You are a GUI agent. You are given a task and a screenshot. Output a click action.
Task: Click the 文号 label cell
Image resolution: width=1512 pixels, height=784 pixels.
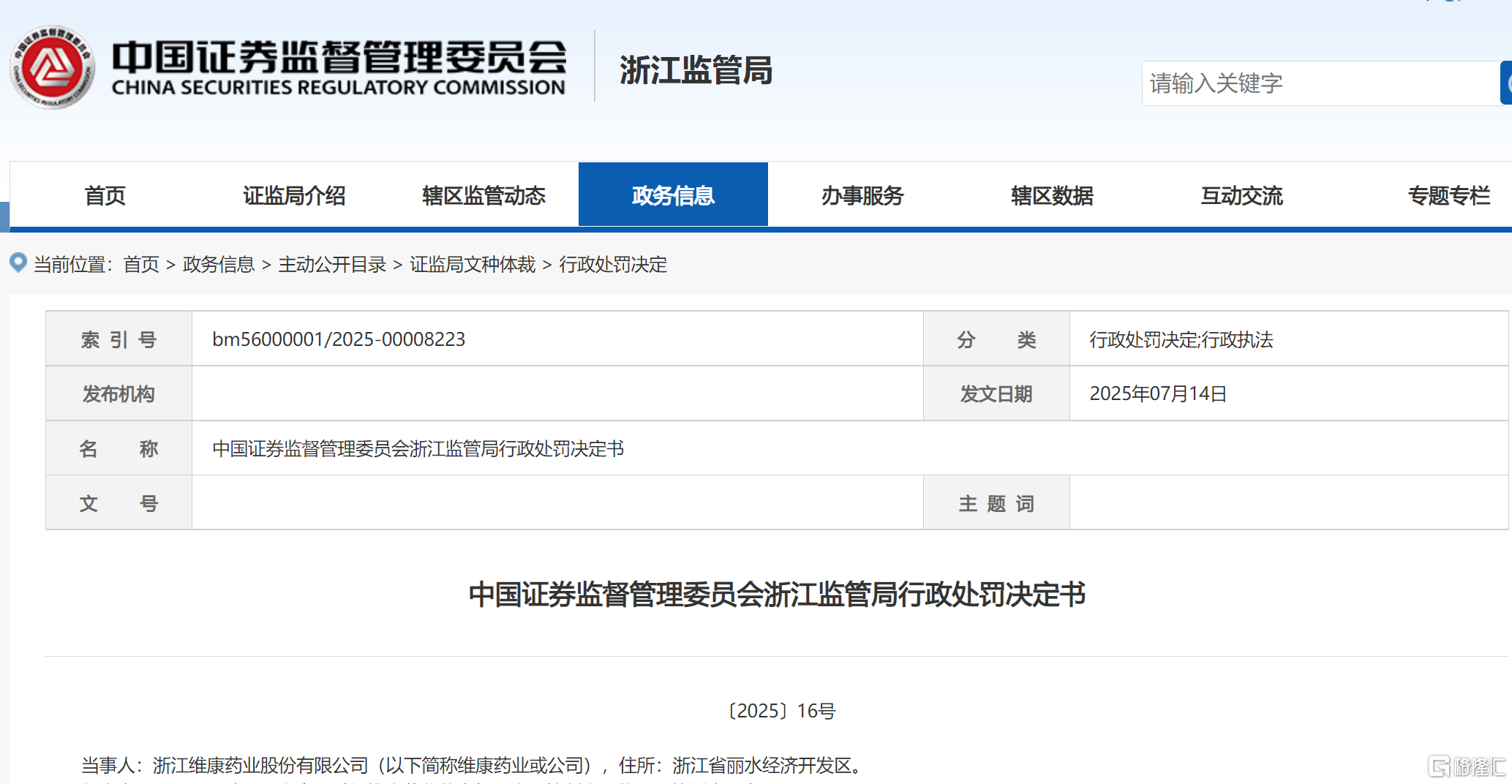[x=119, y=503]
